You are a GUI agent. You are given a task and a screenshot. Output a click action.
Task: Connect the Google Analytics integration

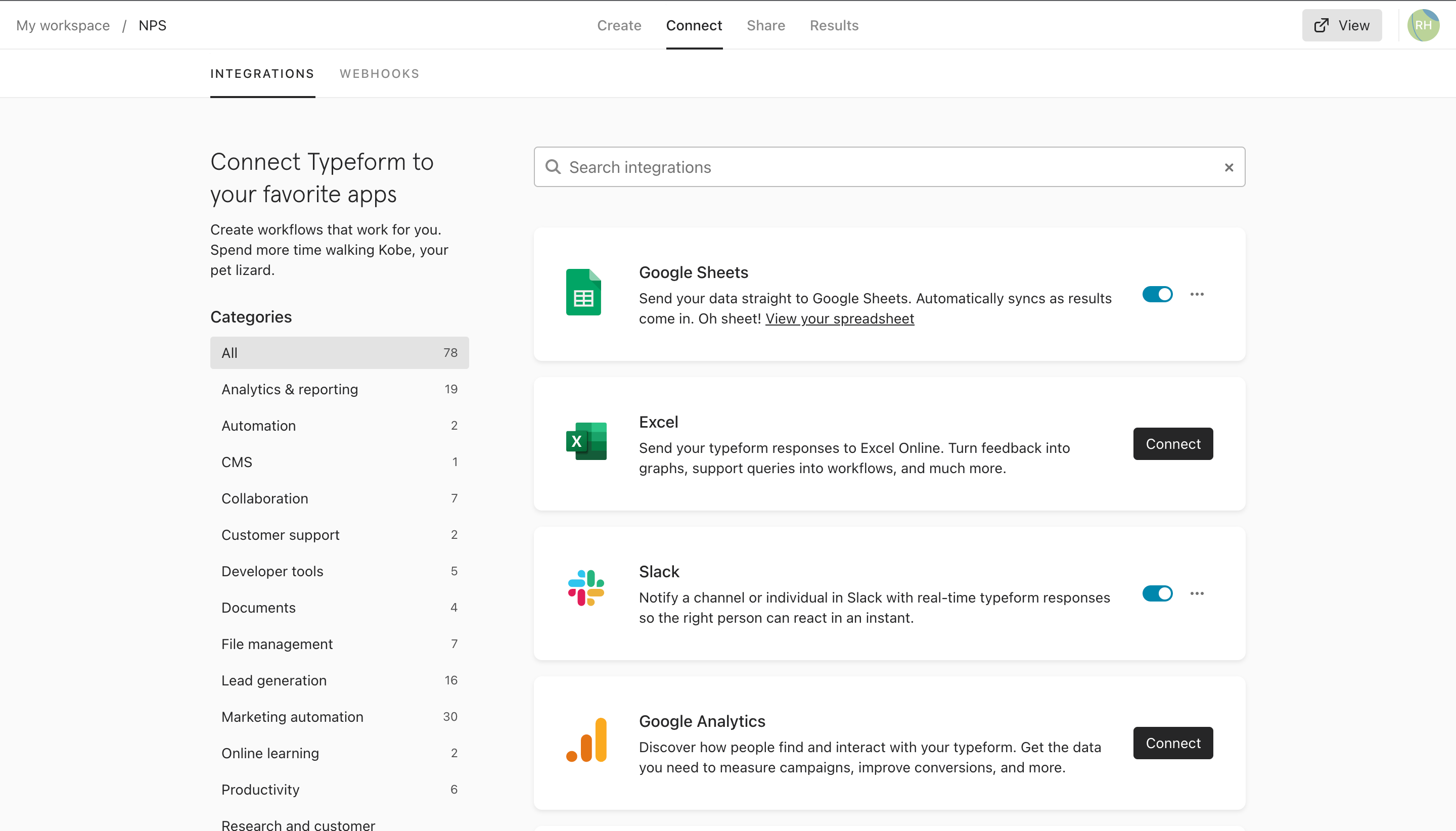1173,743
